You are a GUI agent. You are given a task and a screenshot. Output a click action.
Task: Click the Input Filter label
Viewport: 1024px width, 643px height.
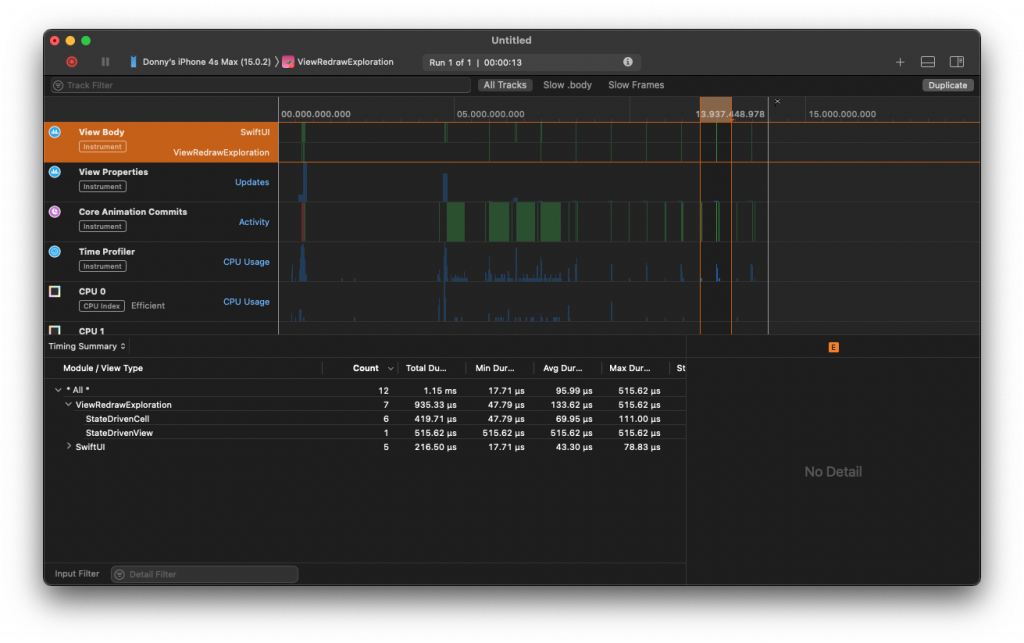(77, 574)
